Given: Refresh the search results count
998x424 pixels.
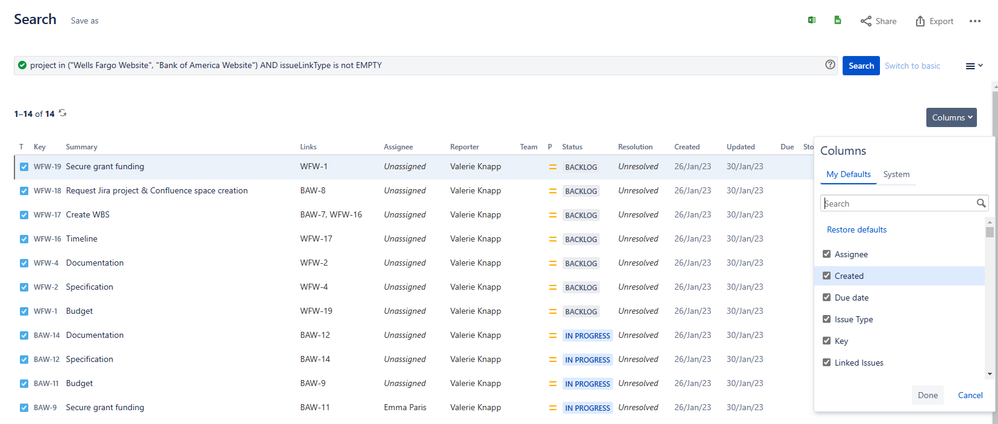Looking at the screenshot, I should [x=63, y=114].
